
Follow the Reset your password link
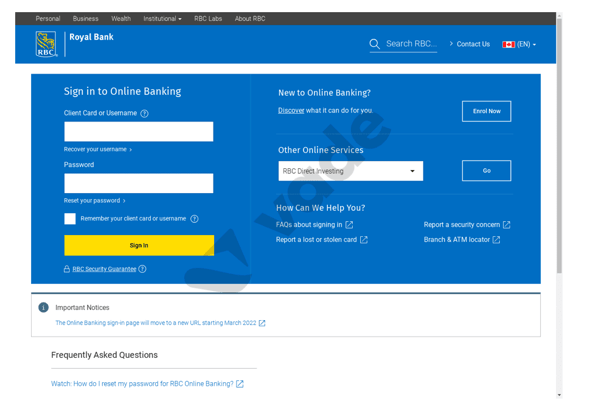click(94, 200)
